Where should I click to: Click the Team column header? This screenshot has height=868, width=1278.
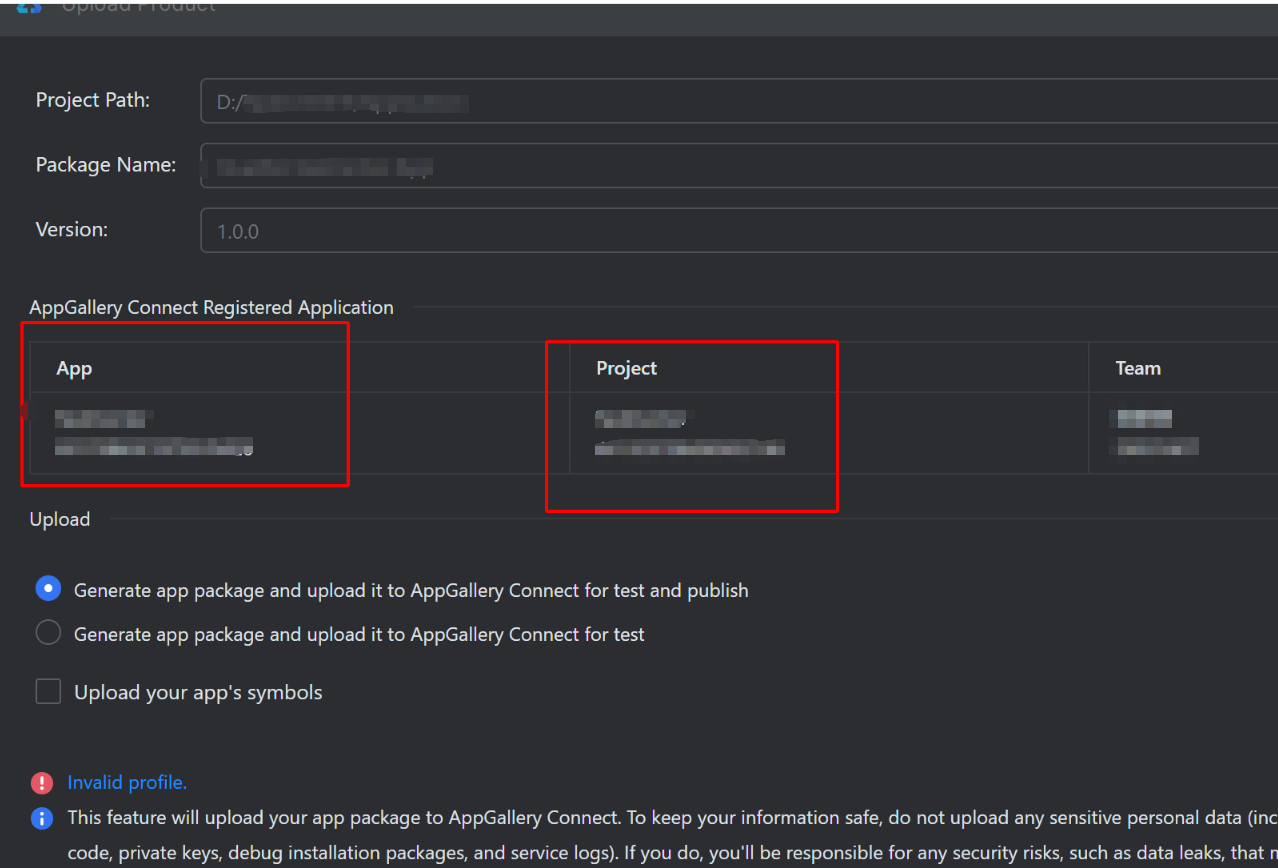1138,369
